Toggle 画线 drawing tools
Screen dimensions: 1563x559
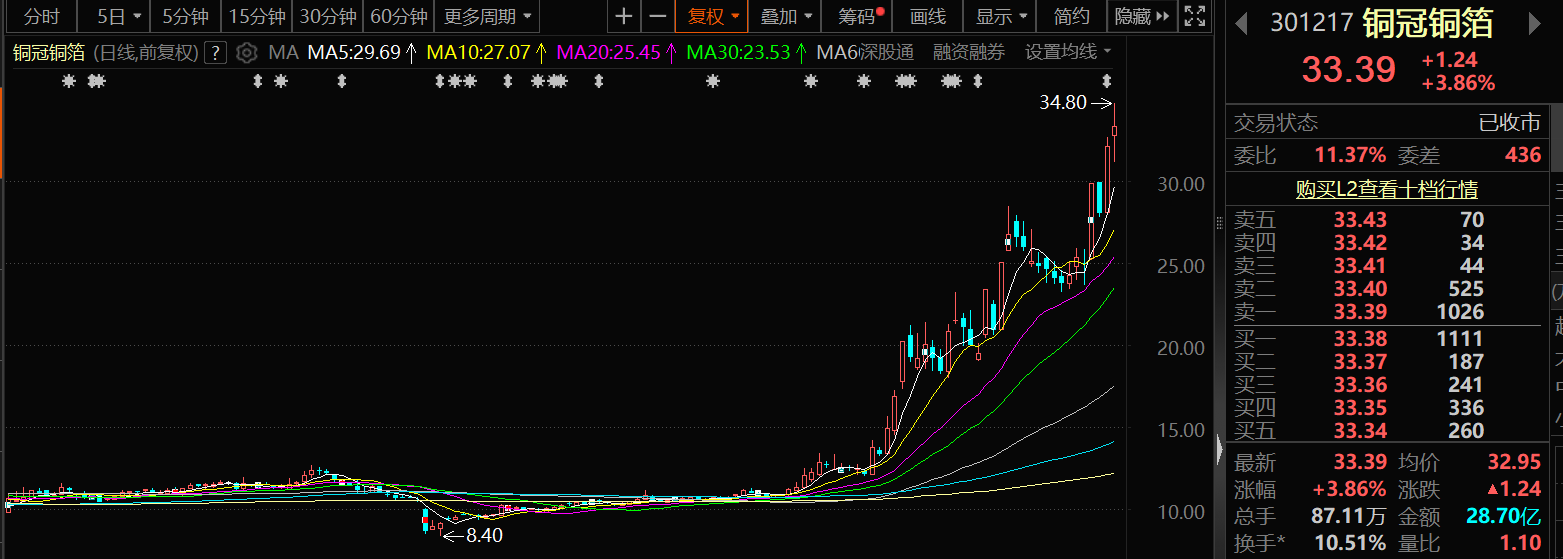pos(928,16)
